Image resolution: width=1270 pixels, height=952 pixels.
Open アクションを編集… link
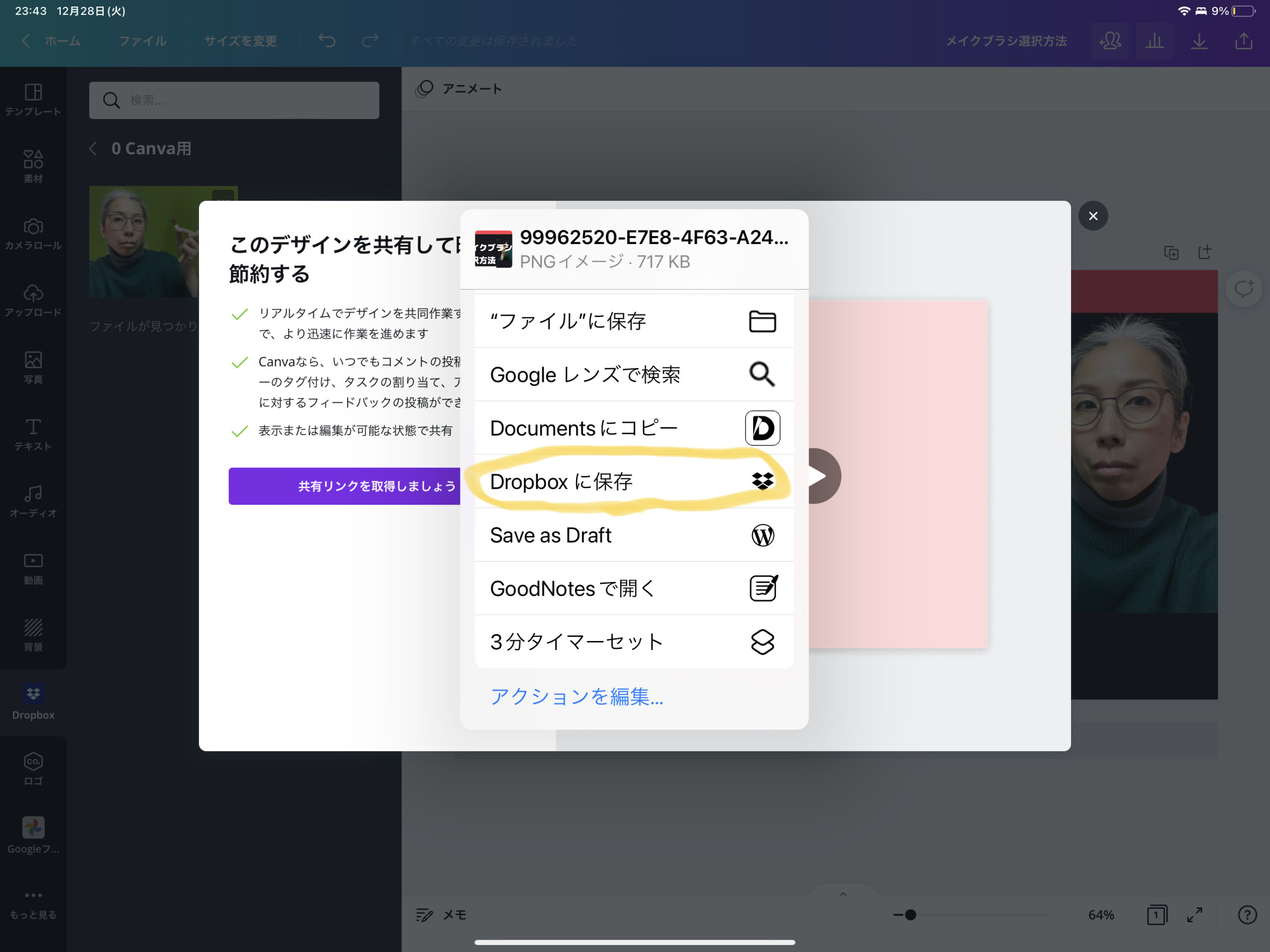pyautogui.click(x=576, y=697)
